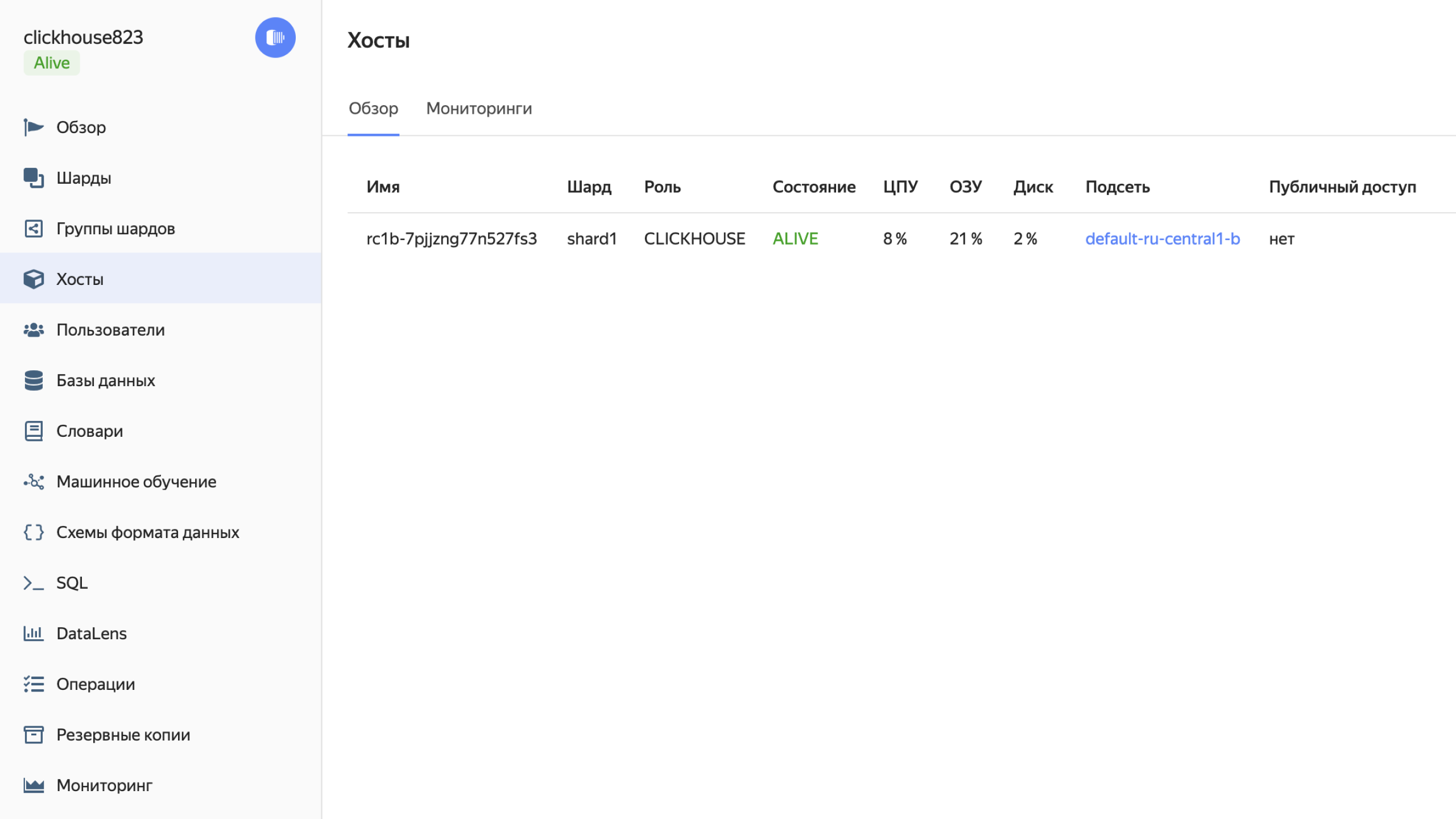
Task: Click the Шард column header
Action: (x=589, y=187)
